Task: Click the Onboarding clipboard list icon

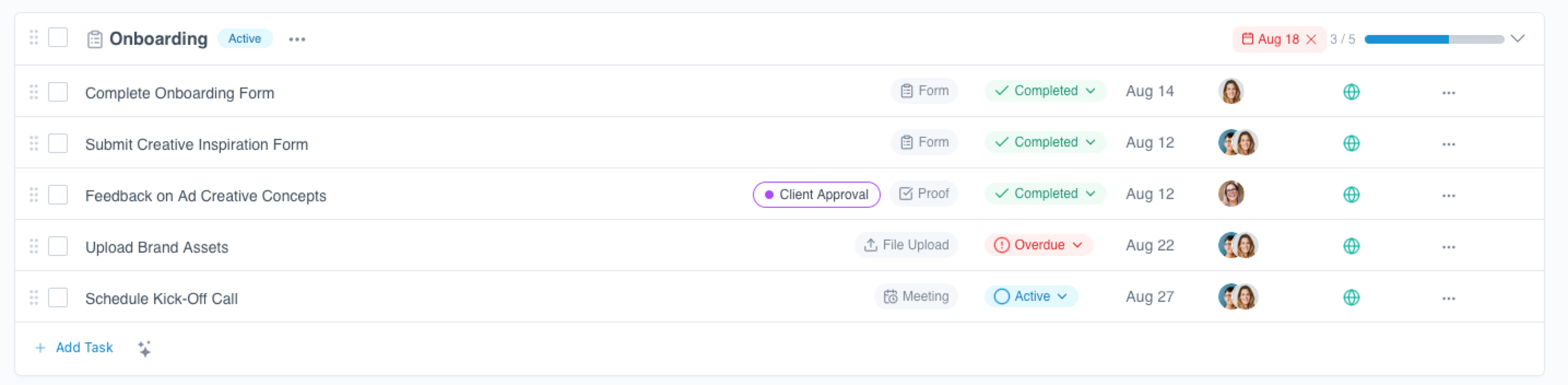Action: pyautogui.click(x=95, y=39)
